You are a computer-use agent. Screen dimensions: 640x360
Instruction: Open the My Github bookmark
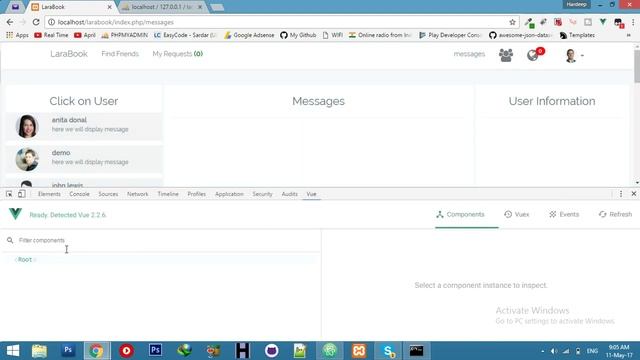click(x=298, y=35)
